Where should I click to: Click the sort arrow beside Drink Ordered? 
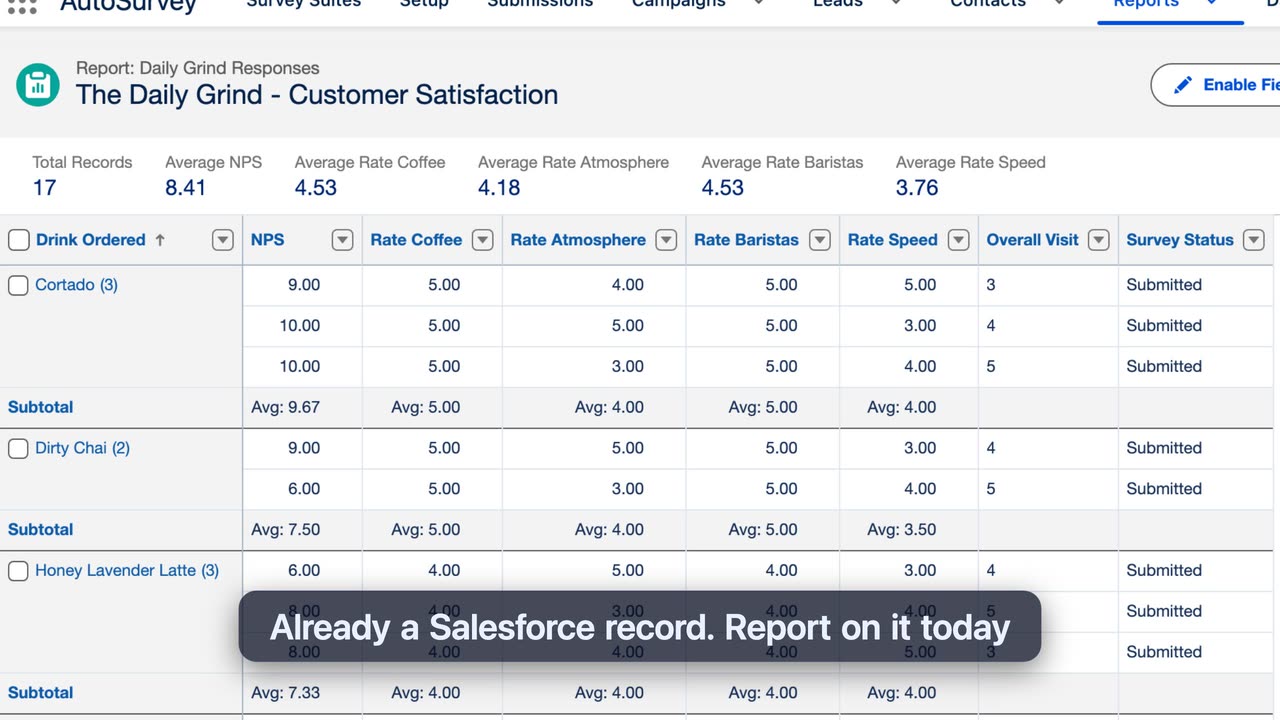point(160,240)
